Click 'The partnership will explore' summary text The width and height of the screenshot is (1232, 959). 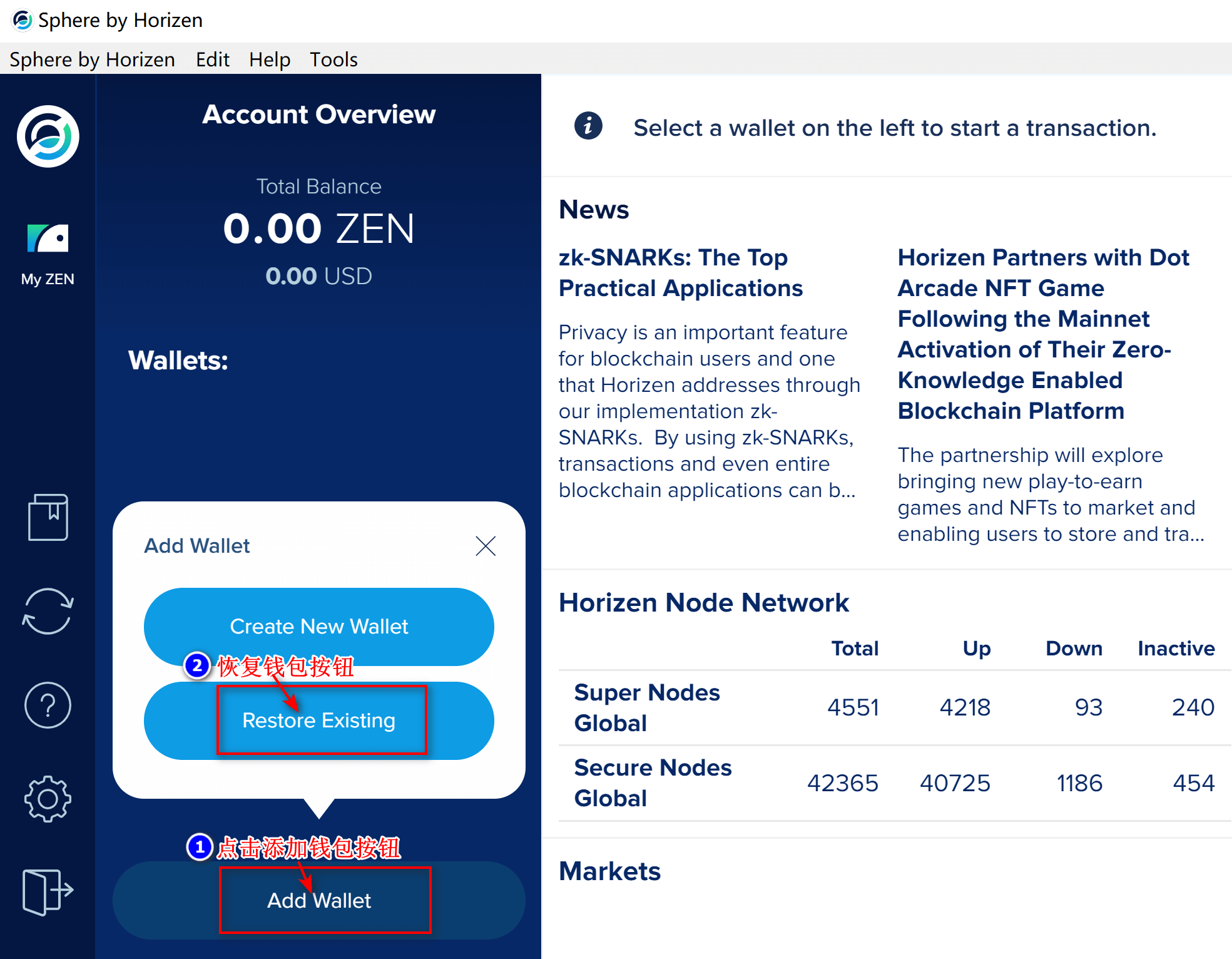click(1051, 494)
